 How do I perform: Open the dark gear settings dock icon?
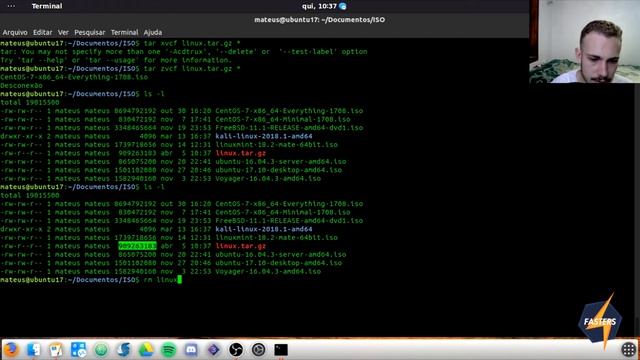pos(258,349)
